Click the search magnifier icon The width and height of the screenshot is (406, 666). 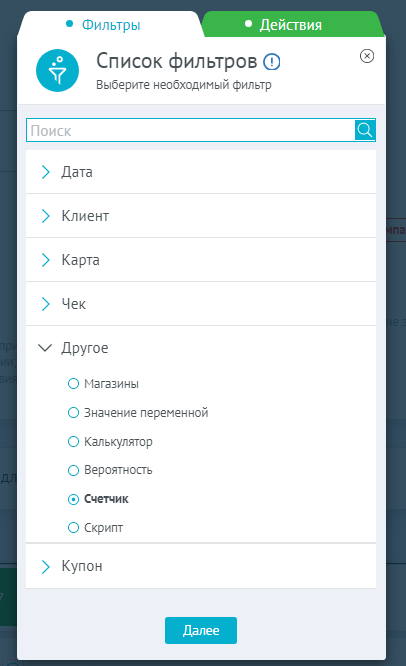pyautogui.click(x=365, y=130)
